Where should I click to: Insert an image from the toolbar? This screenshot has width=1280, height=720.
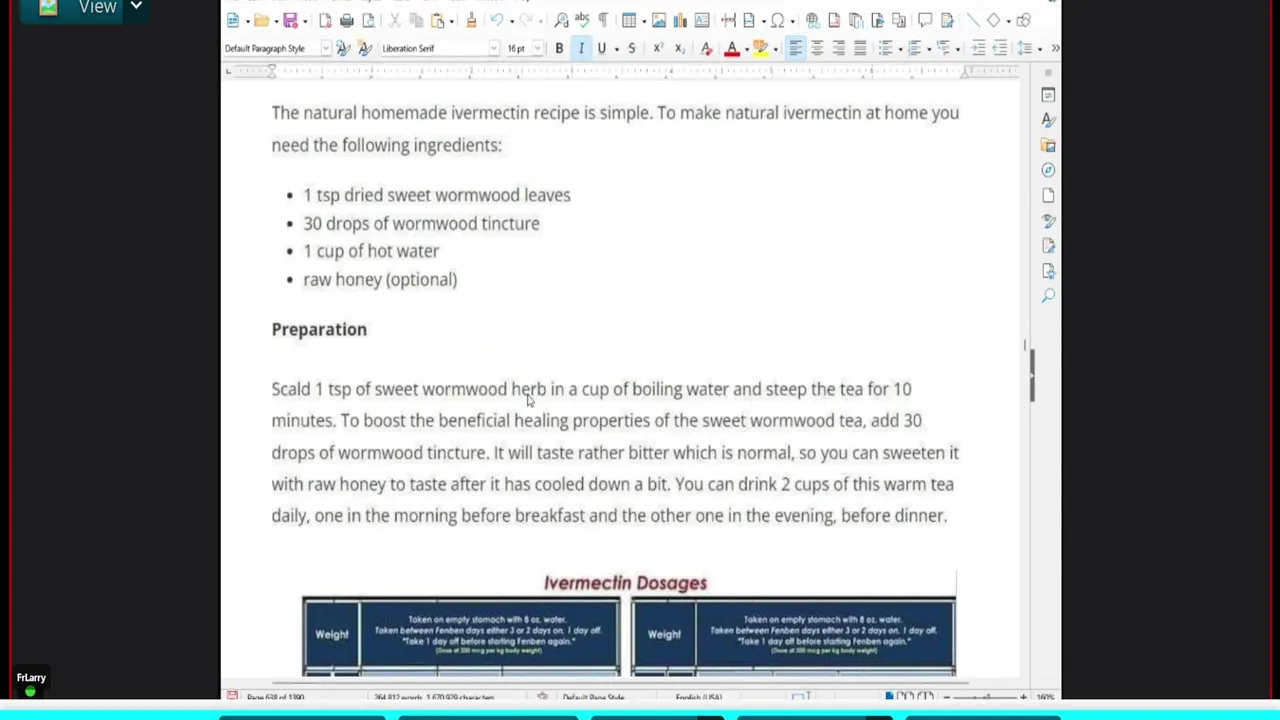pos(659,21)
